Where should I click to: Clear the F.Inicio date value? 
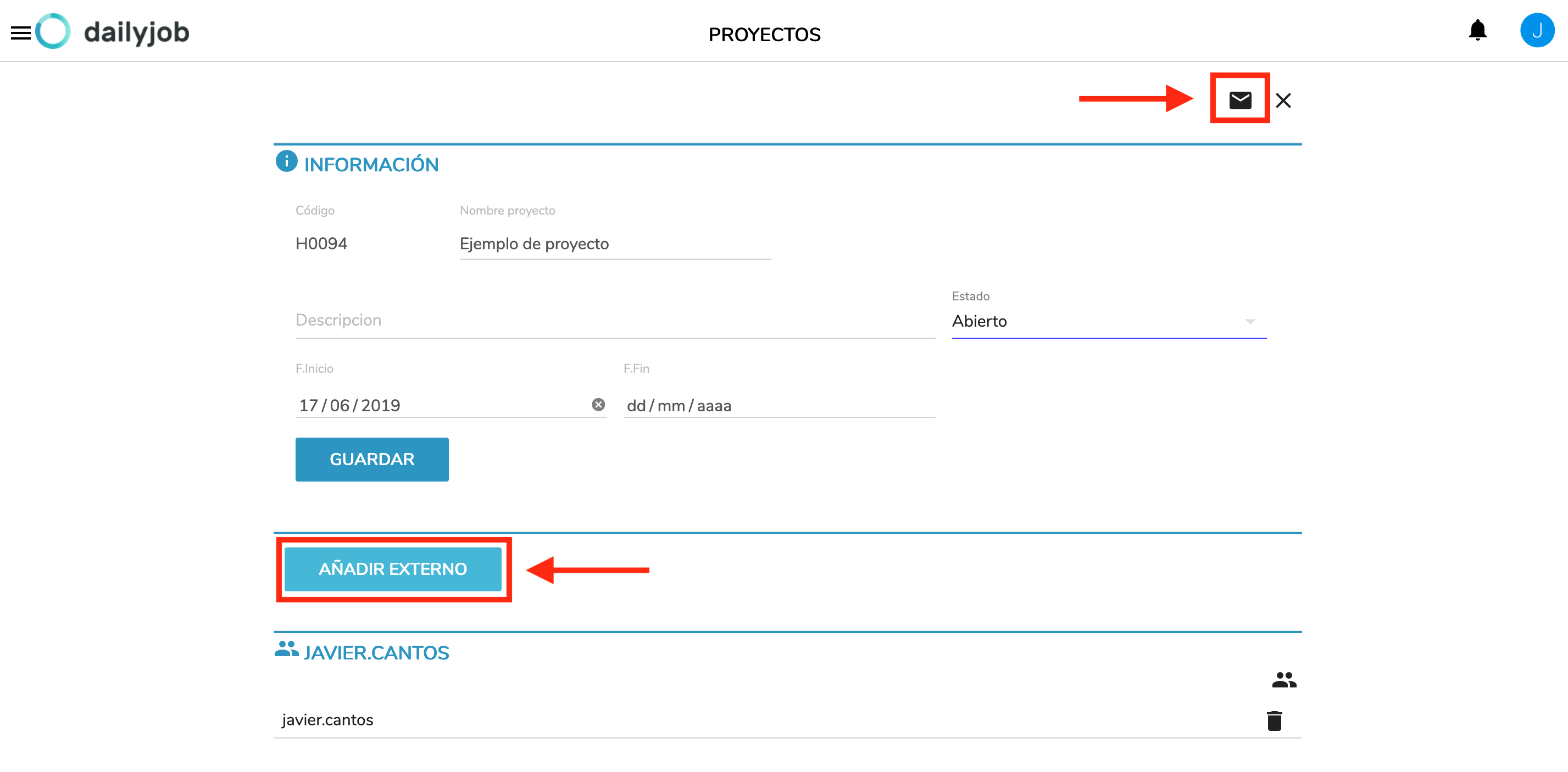coord(598,405)
